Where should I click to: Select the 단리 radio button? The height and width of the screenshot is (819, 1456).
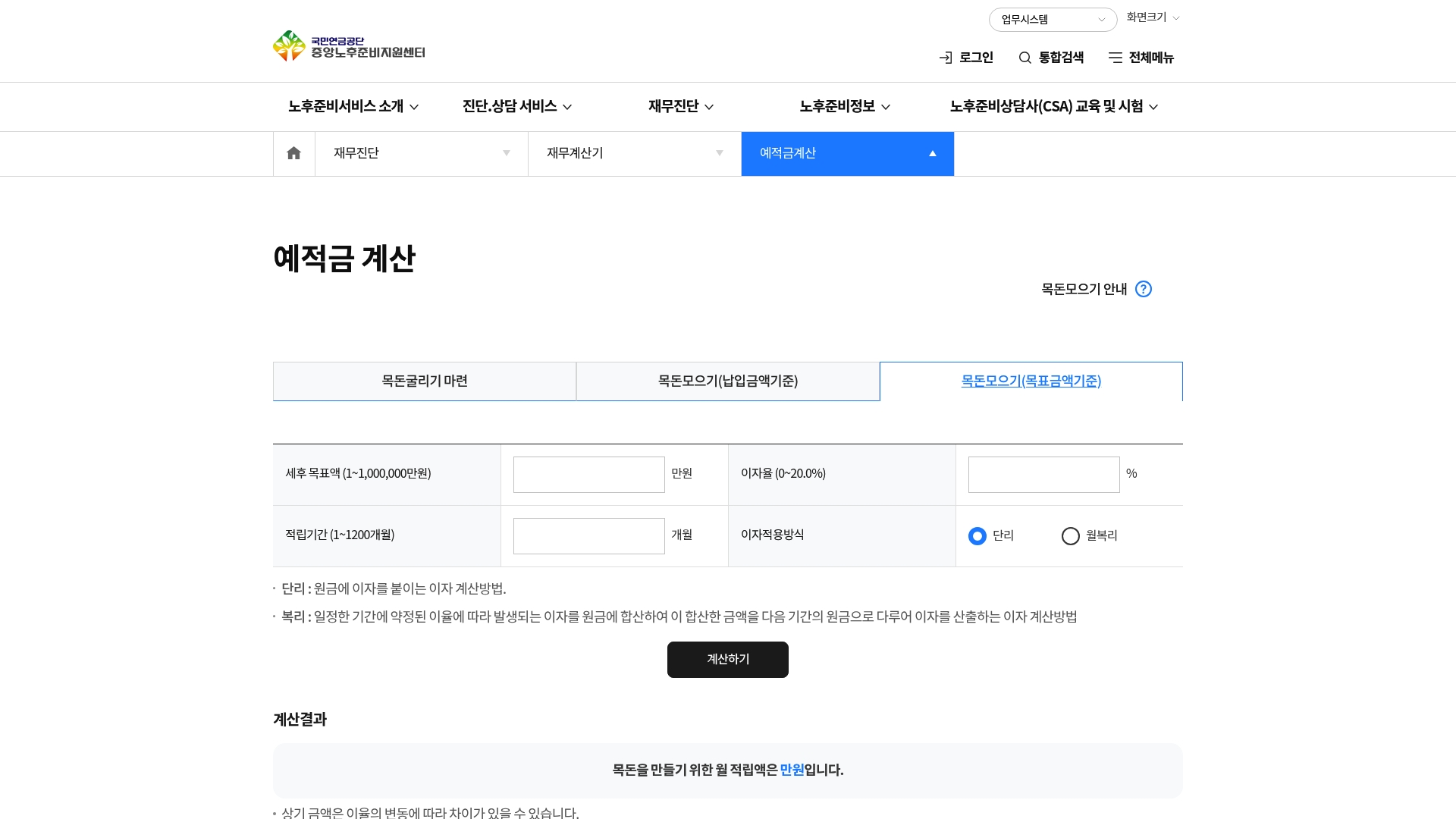click(977, 536)
